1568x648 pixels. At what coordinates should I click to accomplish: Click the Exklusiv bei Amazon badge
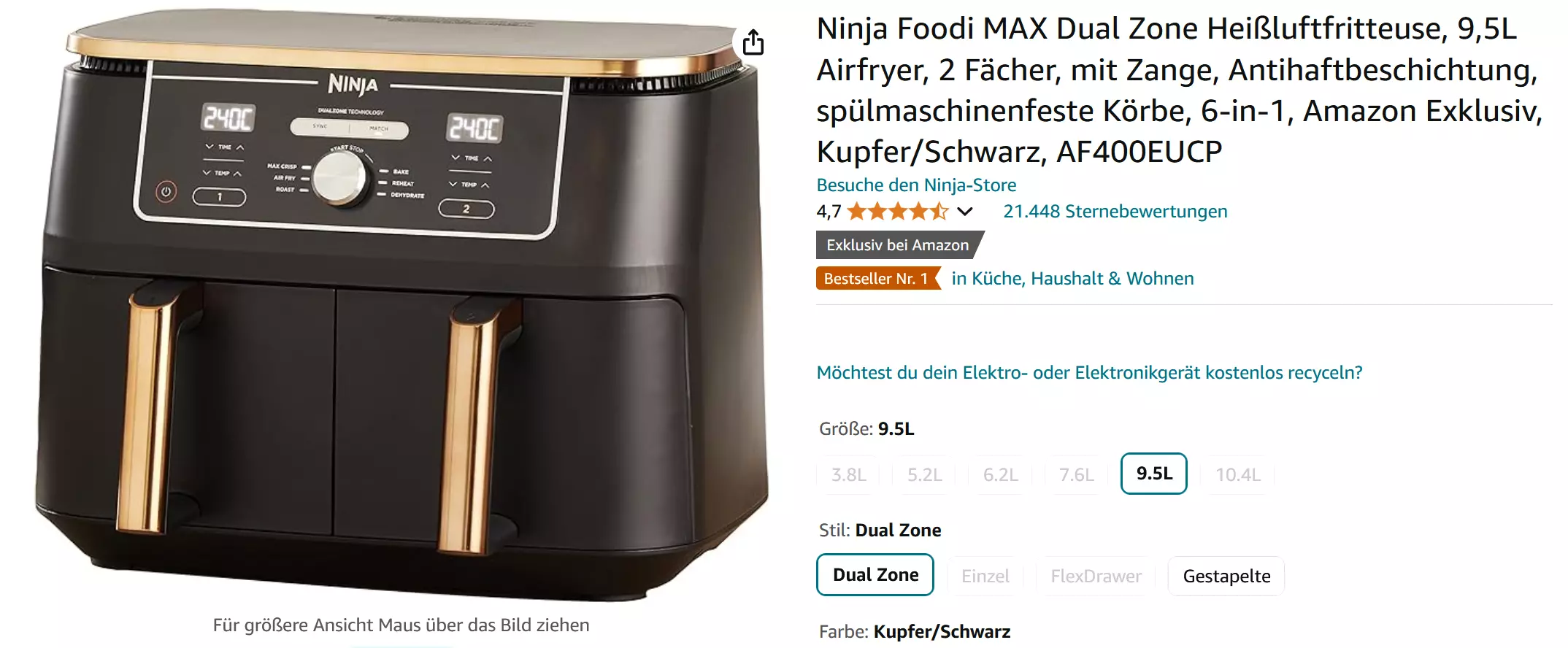(899, 245)
